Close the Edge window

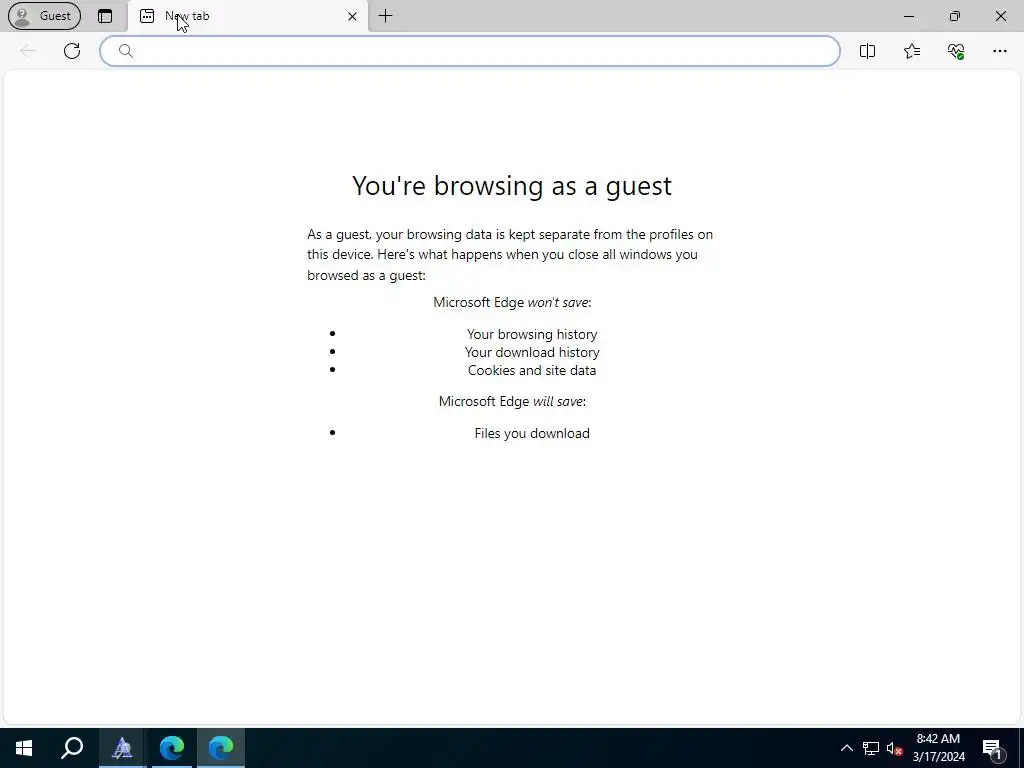click(x=1000, y=16)
